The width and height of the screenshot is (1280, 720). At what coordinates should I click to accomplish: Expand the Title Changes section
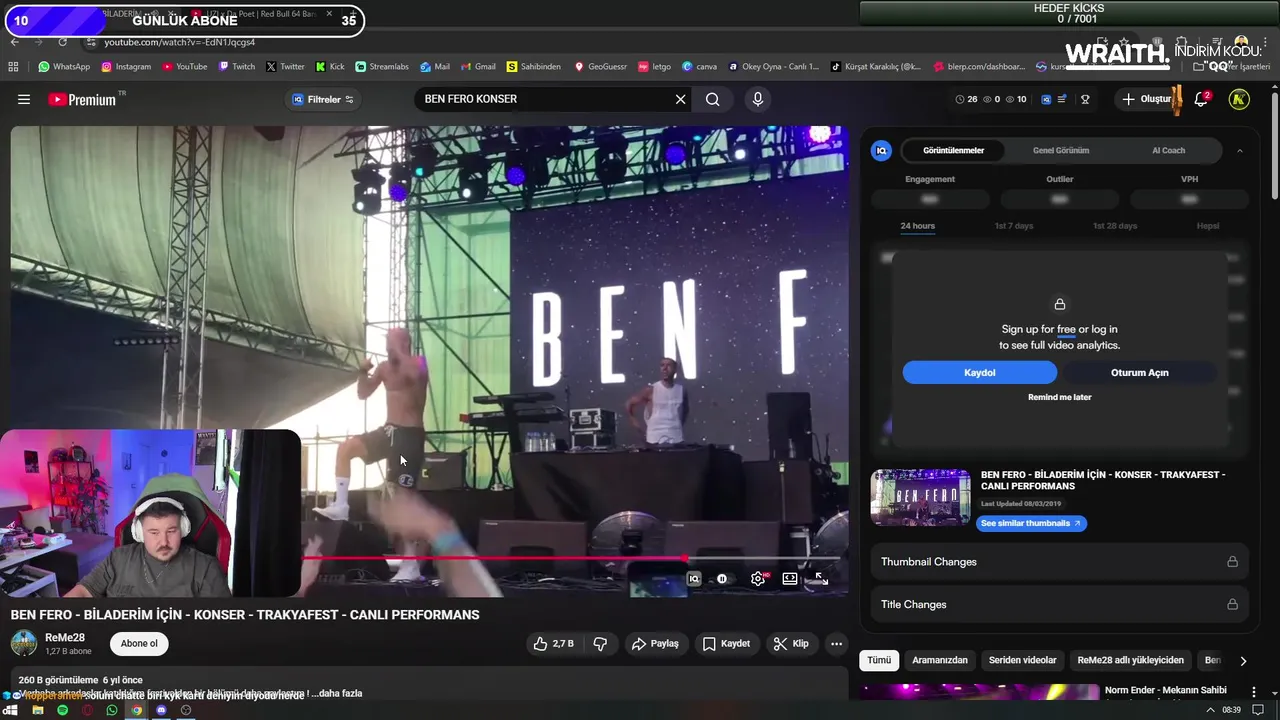point(1059,604)
